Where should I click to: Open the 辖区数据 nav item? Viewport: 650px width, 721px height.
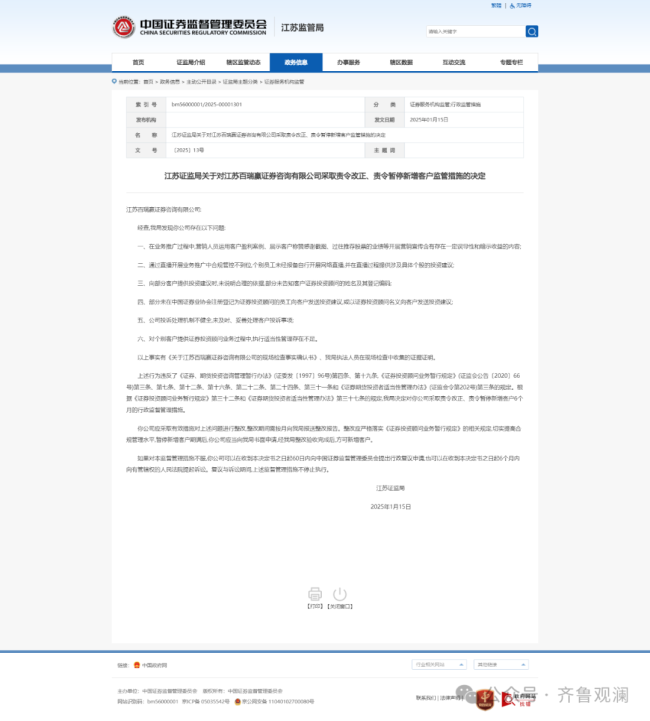401,62
